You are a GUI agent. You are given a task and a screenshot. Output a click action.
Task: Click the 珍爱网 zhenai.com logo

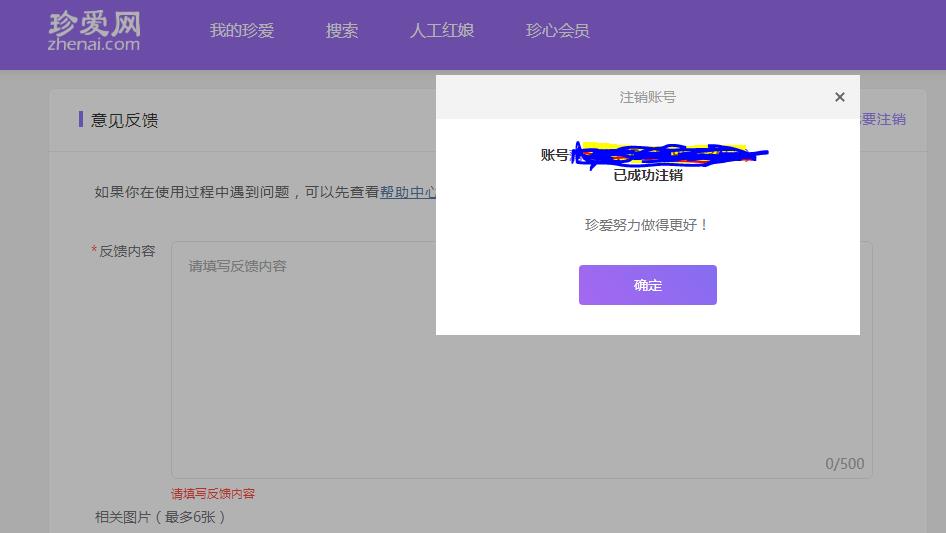pos(94,31)
